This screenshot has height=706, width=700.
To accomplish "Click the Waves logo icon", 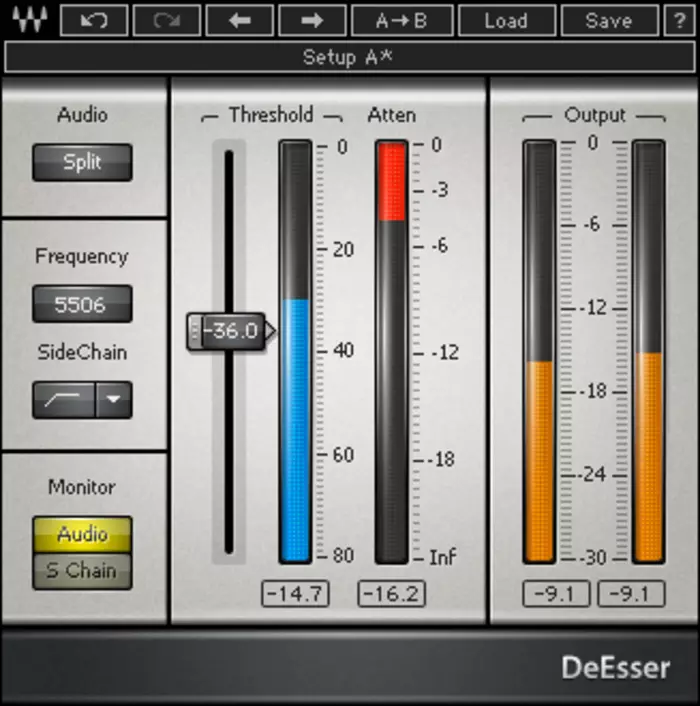I will [27, 19].
